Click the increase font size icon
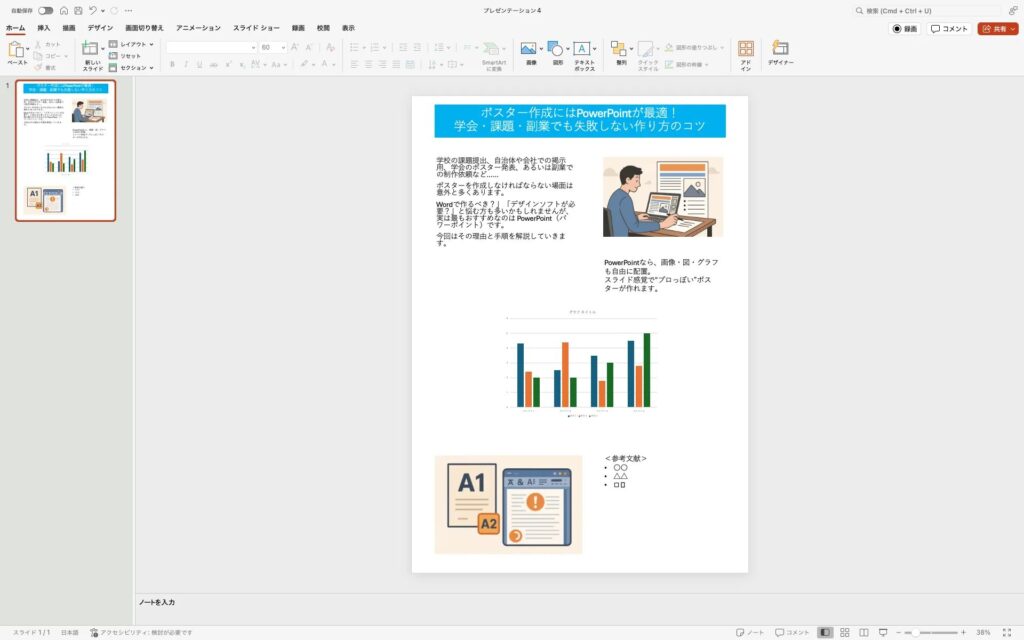Viewport: 1024px width, 640px height. point(295,47)
